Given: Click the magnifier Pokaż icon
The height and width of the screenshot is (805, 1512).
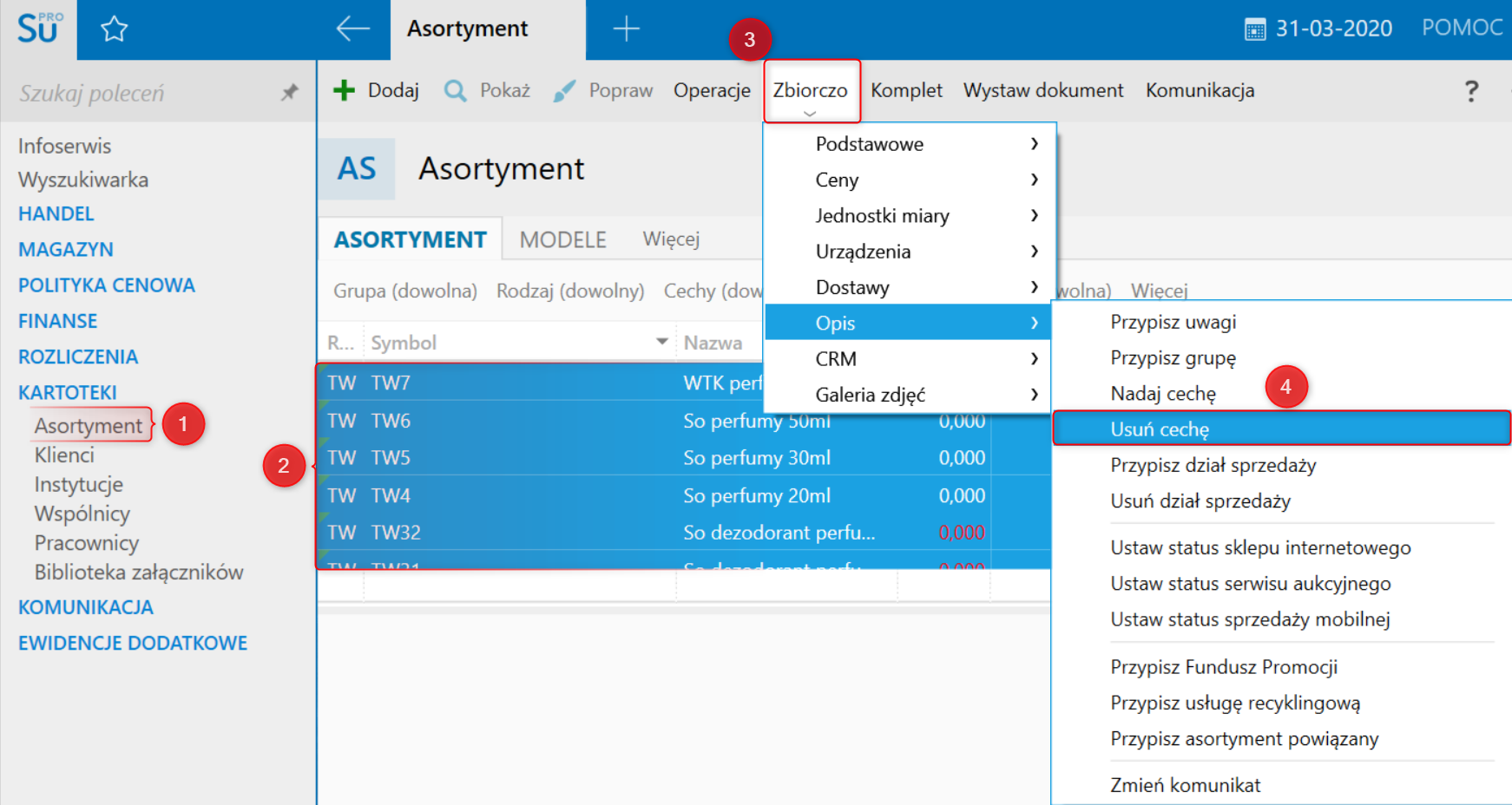Looking at the screenshot, I should tap(455, 90).
